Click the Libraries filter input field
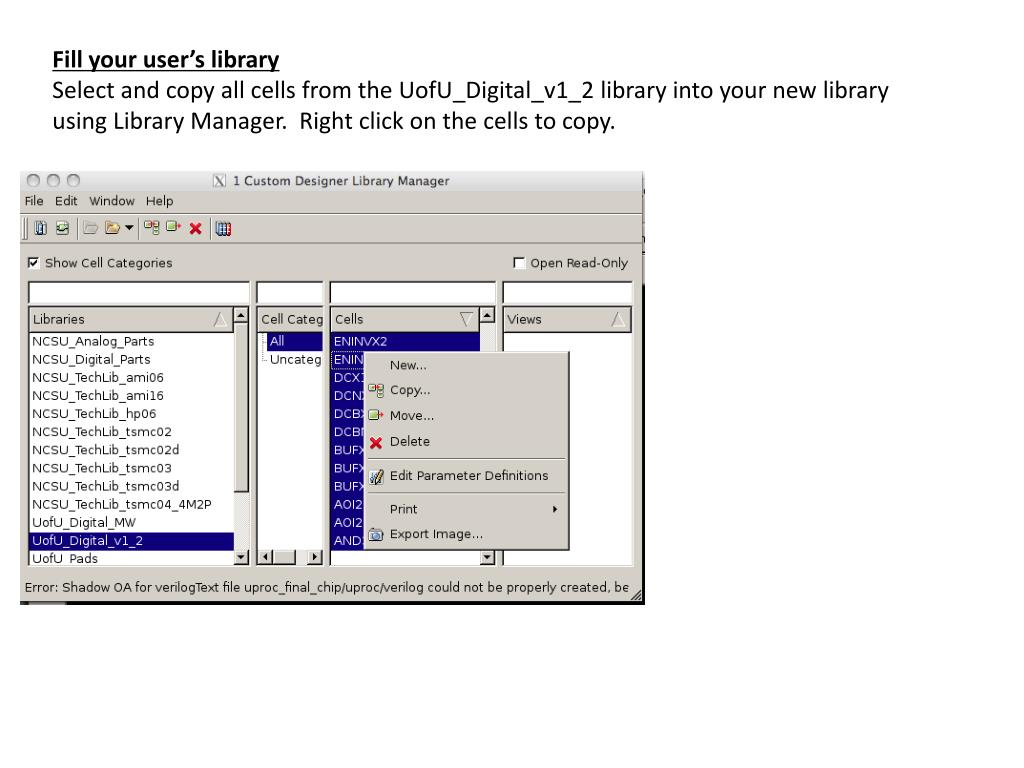The height and width of the screenshot is (768, 1024). point(139,293)
